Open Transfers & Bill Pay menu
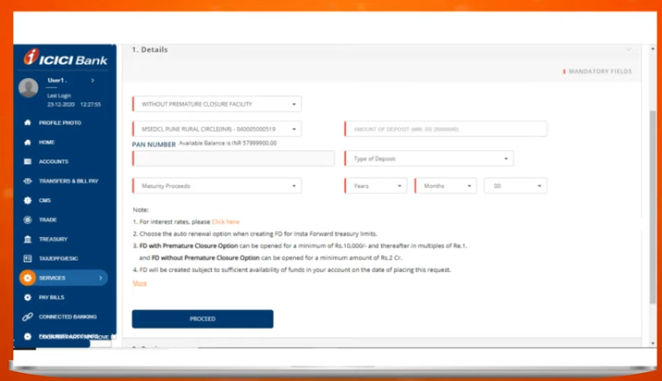 (x=68, y=181)
